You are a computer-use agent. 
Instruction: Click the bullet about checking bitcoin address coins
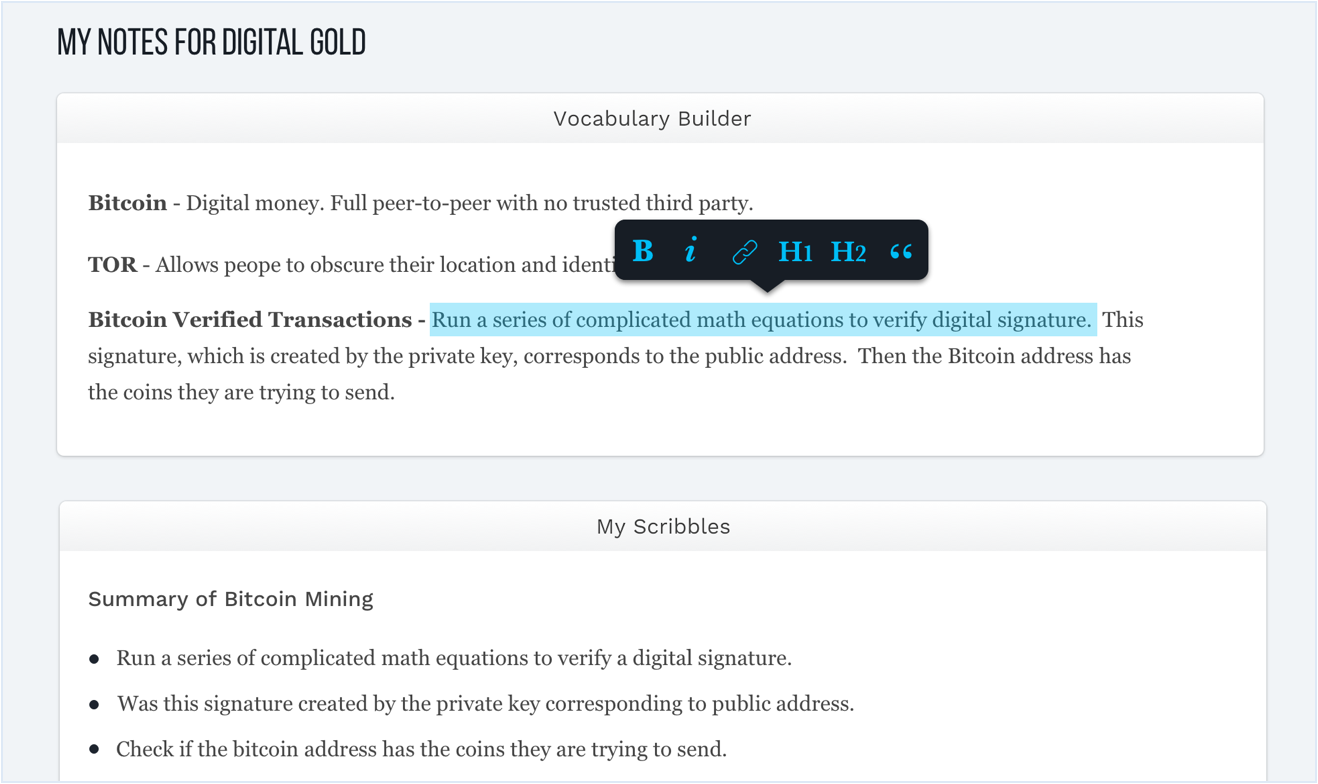[421, 749]
